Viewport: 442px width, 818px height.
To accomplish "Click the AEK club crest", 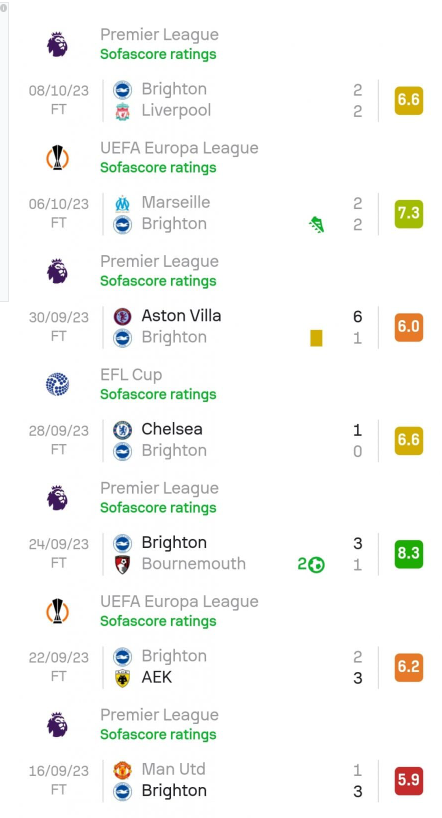I will coord(123,678).
